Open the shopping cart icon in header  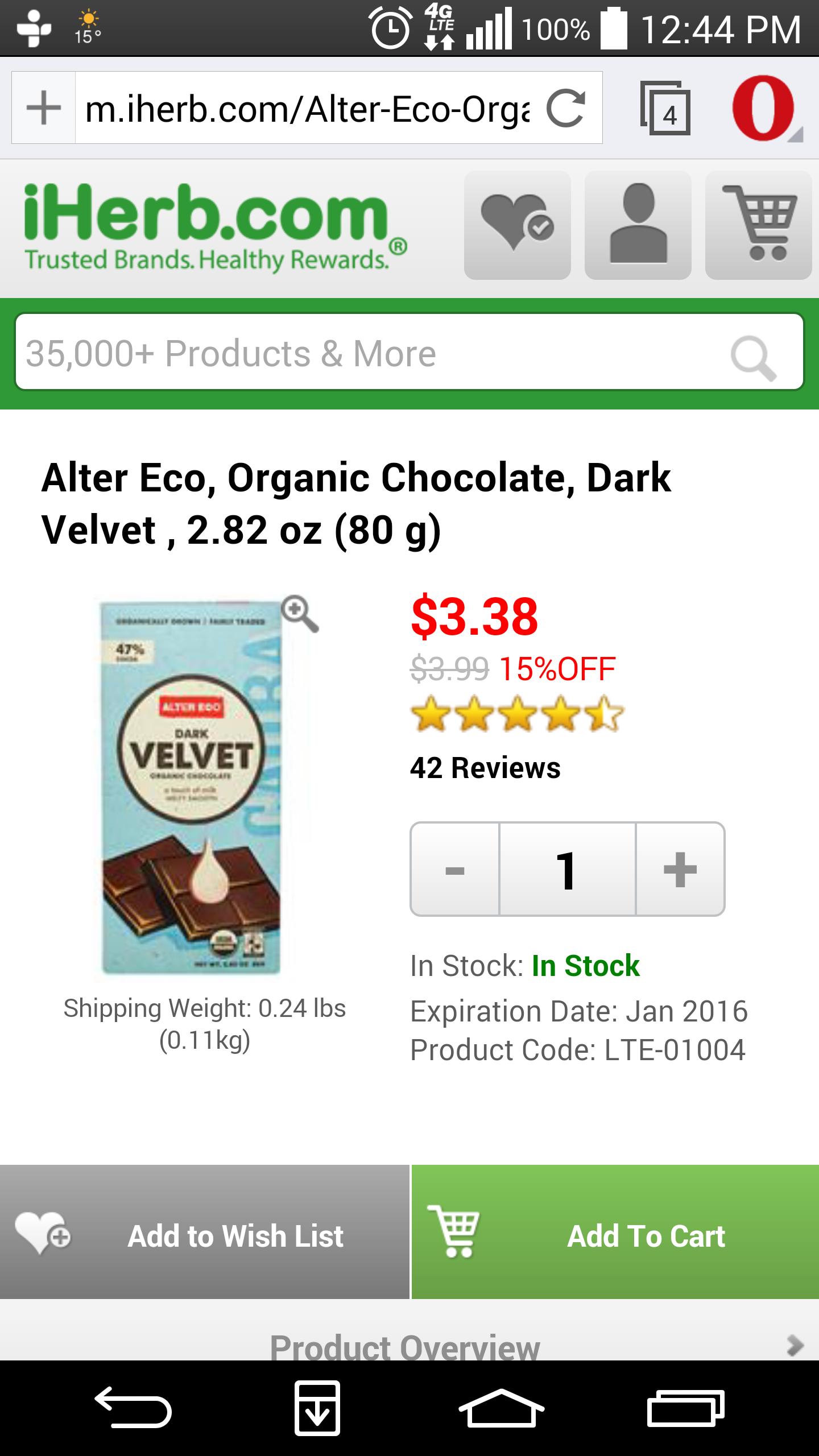click(758, 225)
